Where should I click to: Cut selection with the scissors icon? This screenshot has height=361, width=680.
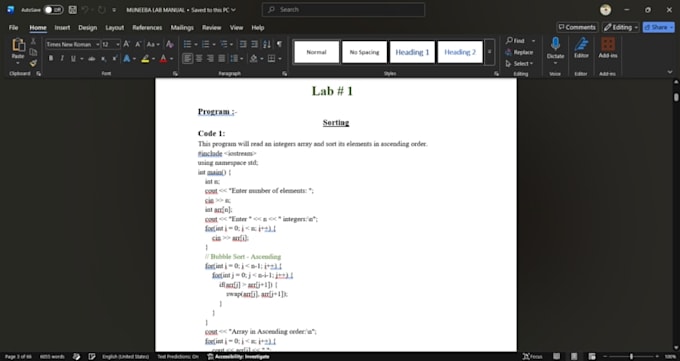[33, 42]
